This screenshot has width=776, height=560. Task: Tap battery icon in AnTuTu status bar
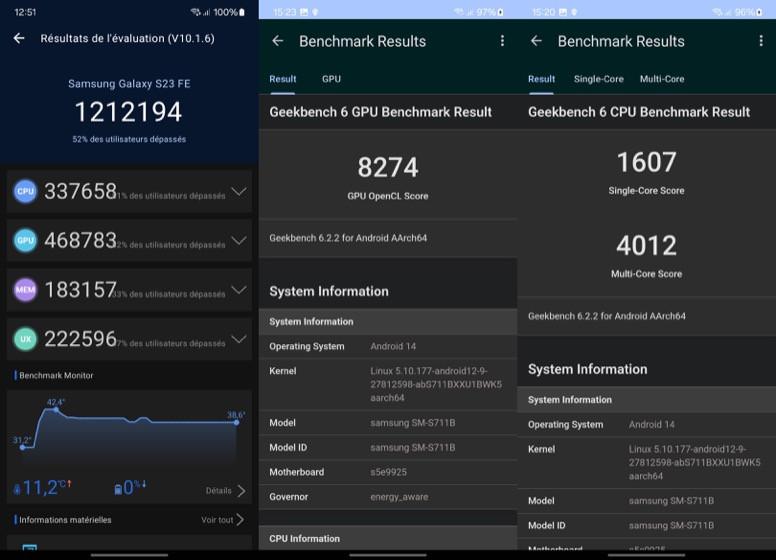click(x=242, y=12)
